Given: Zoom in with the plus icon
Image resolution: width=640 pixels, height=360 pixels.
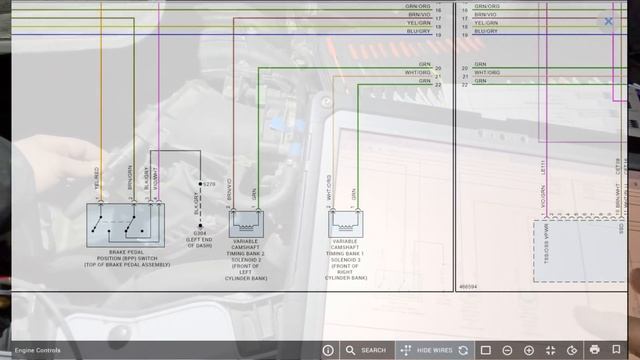Looking at the screenshot, I should tap(529, 350).
